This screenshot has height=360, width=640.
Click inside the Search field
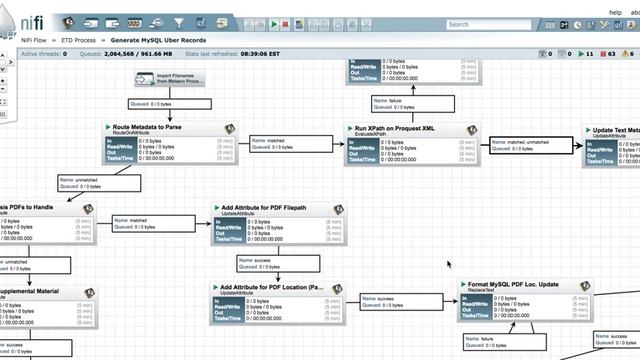click(489, 24)
